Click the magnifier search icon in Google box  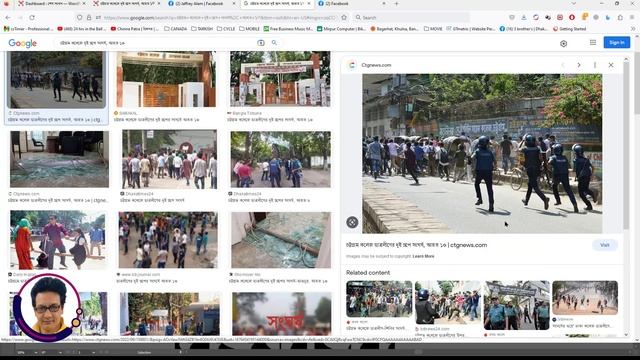point(274,42)
